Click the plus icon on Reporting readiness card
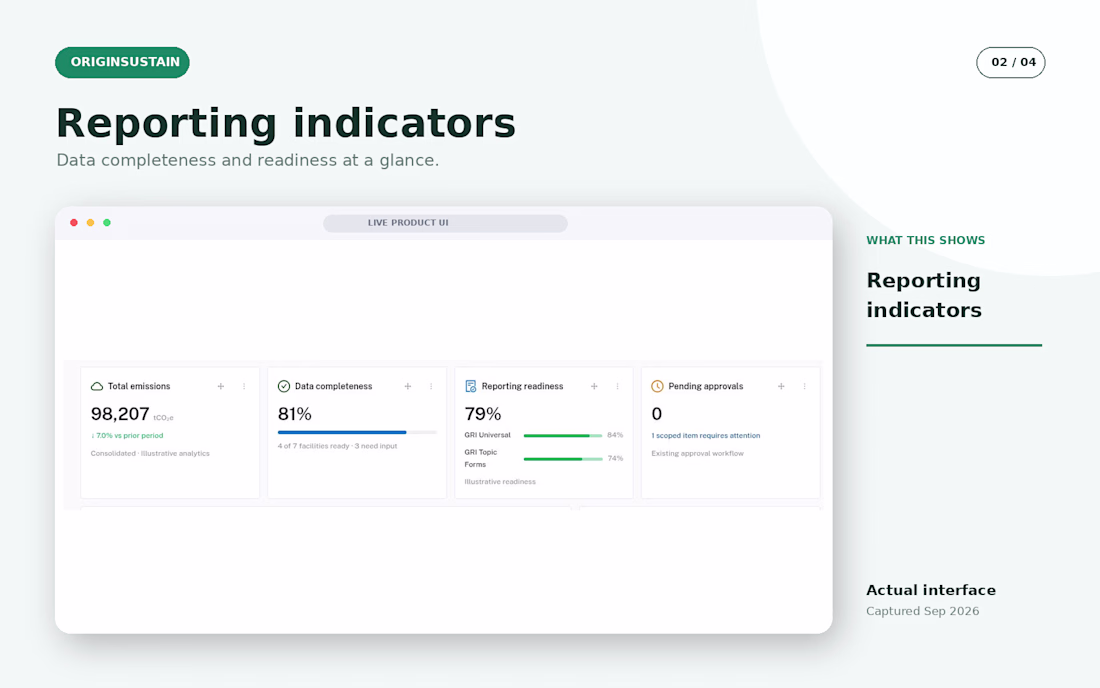Viewport: 1100px width, 688px height. (594, 386)
